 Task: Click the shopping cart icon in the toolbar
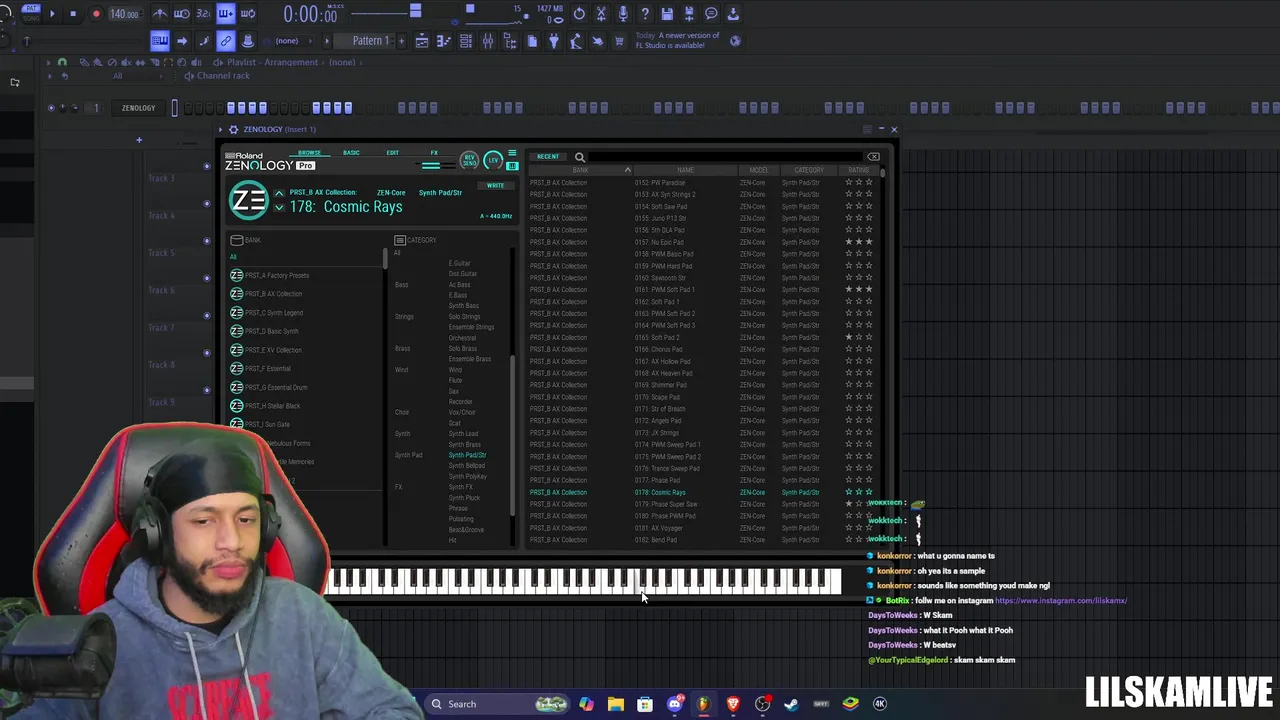point(619,41)
